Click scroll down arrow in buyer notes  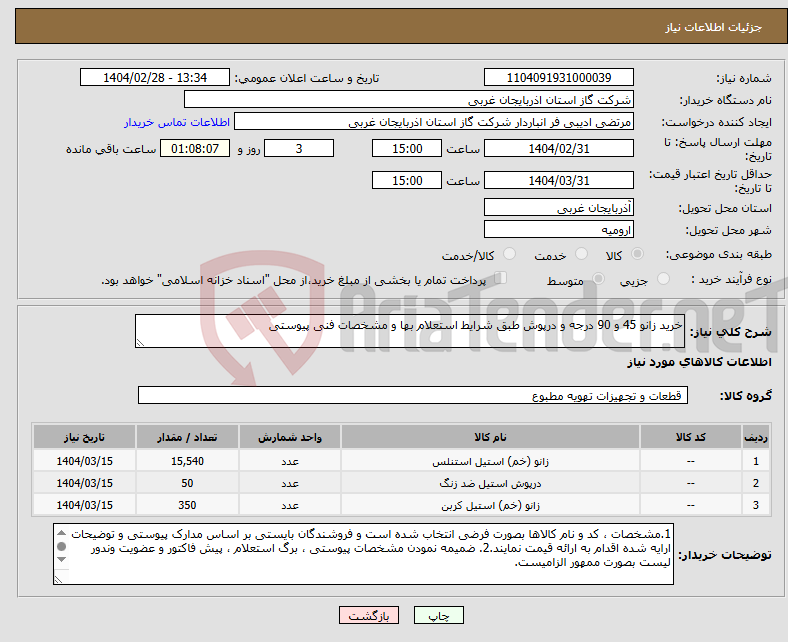(61, 560)
